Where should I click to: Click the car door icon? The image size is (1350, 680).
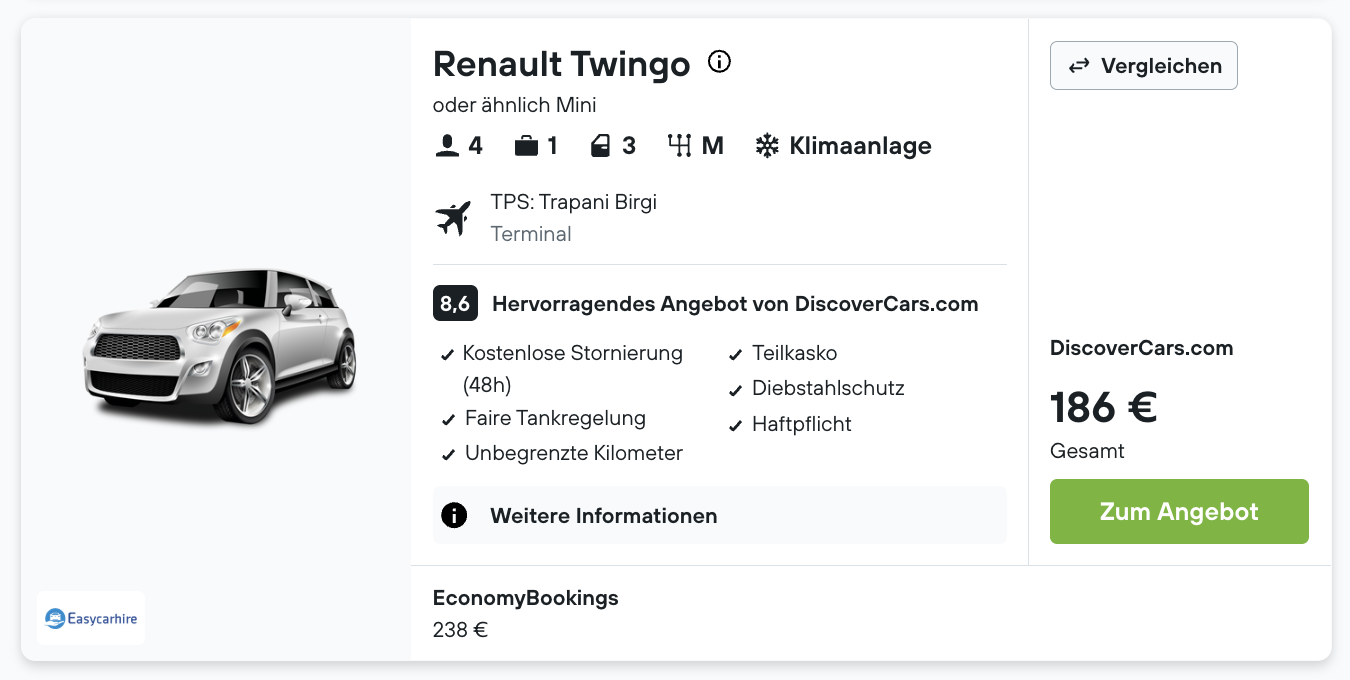tap(600, 146)
